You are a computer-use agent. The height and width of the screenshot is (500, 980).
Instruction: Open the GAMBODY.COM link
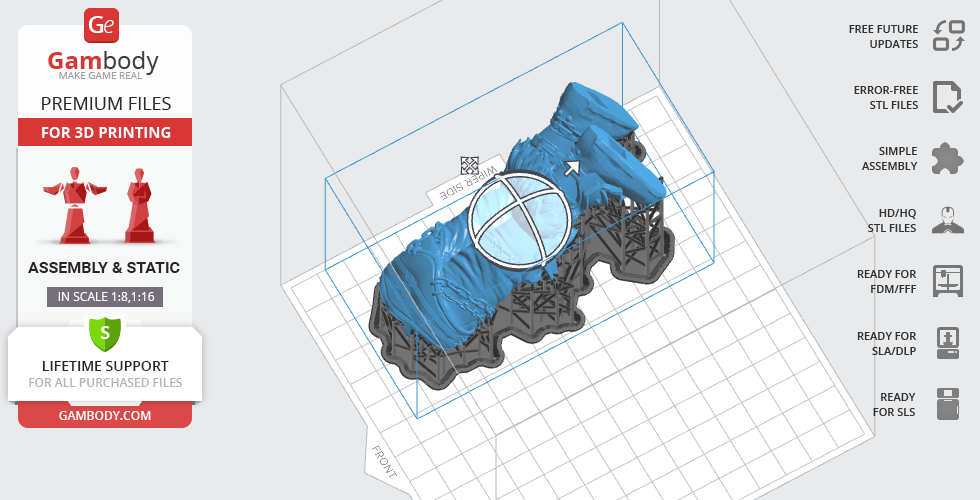104,414
